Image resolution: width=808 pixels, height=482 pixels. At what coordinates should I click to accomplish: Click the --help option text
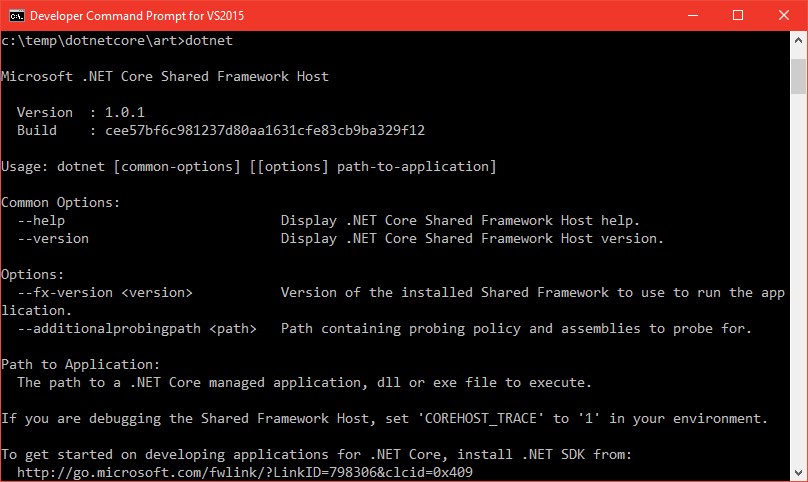tap(41, 221)
